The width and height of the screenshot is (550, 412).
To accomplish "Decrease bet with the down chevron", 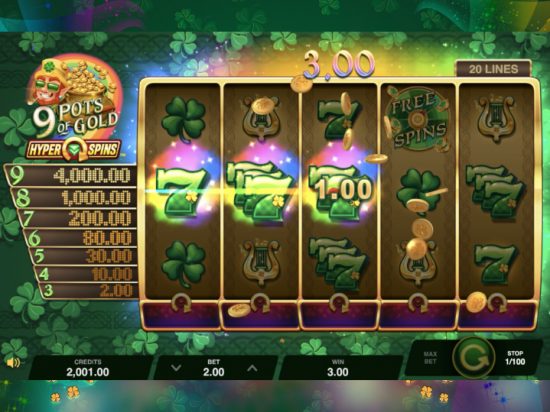I will pos(176,368).
